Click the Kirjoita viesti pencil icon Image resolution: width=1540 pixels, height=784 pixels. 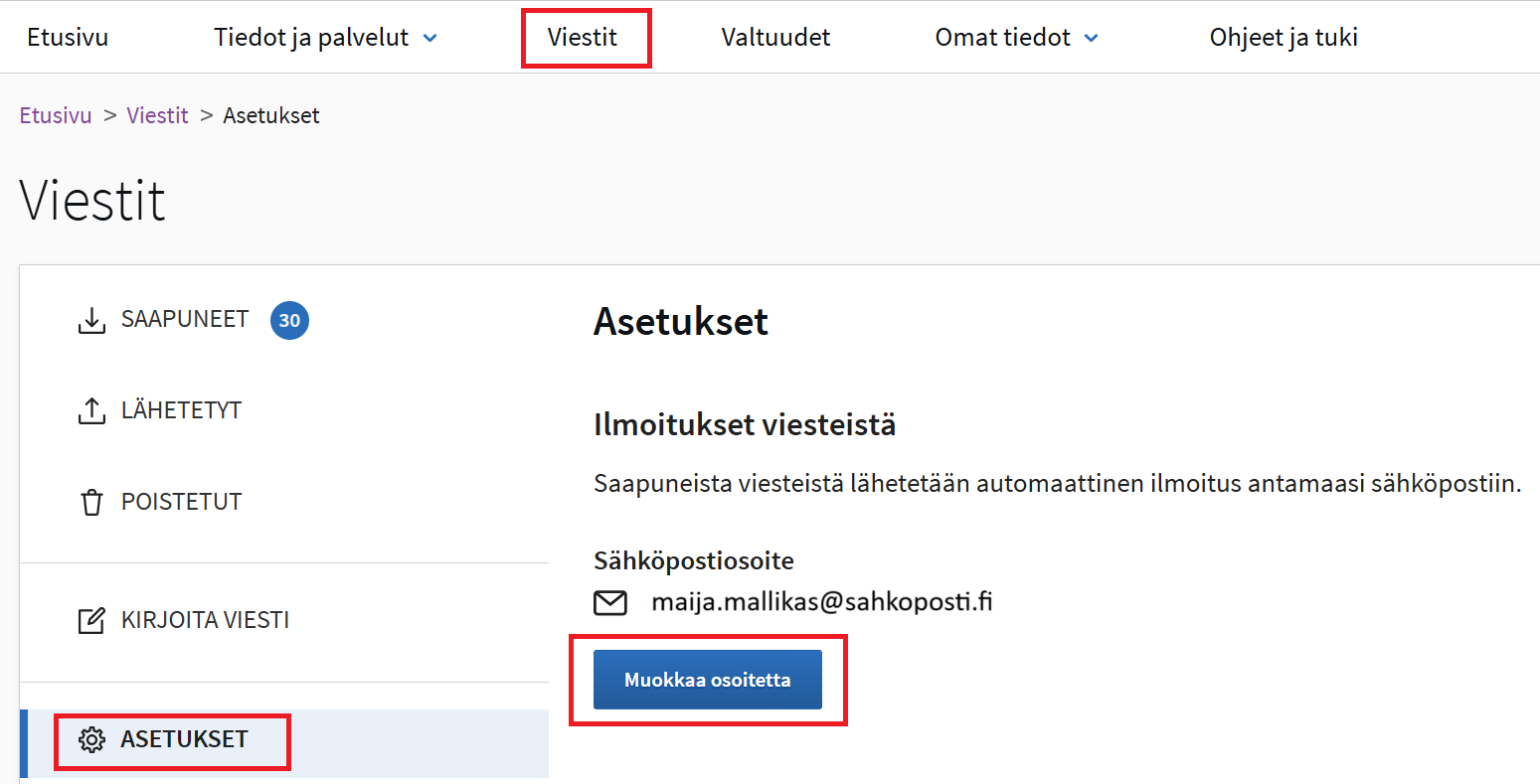coord(91,621)
